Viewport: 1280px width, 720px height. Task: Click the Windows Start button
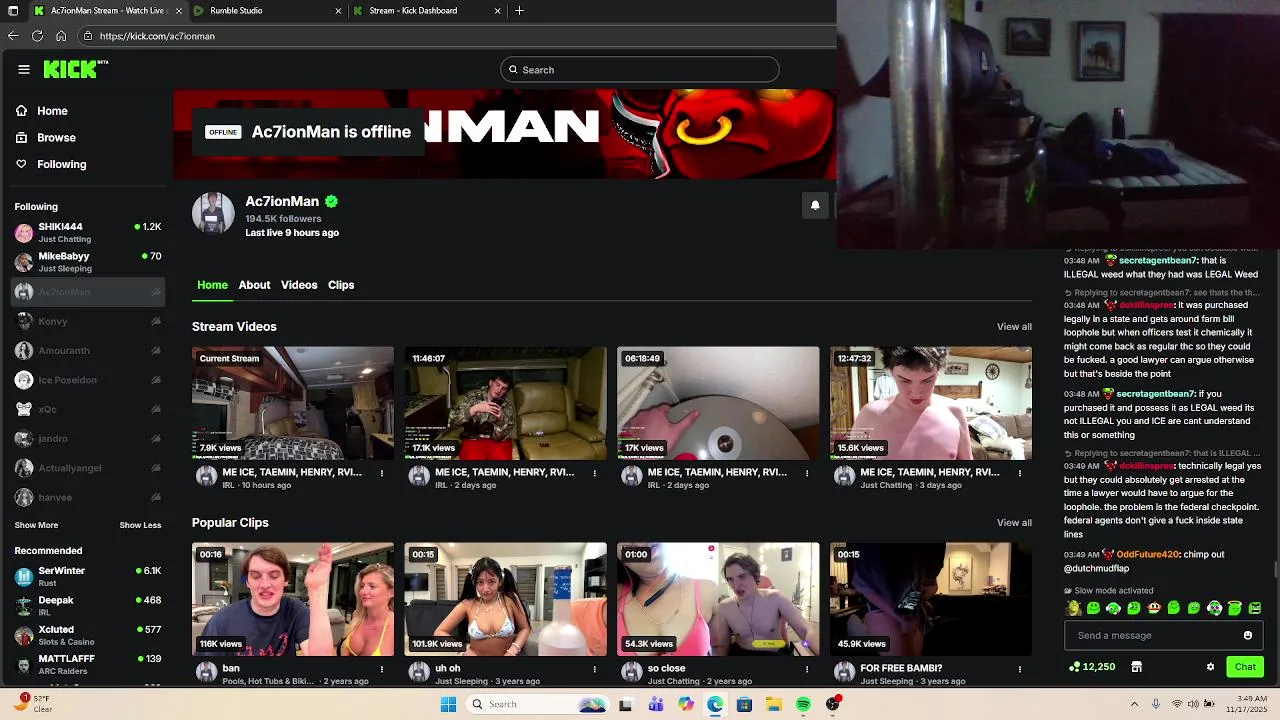point(449,705)
